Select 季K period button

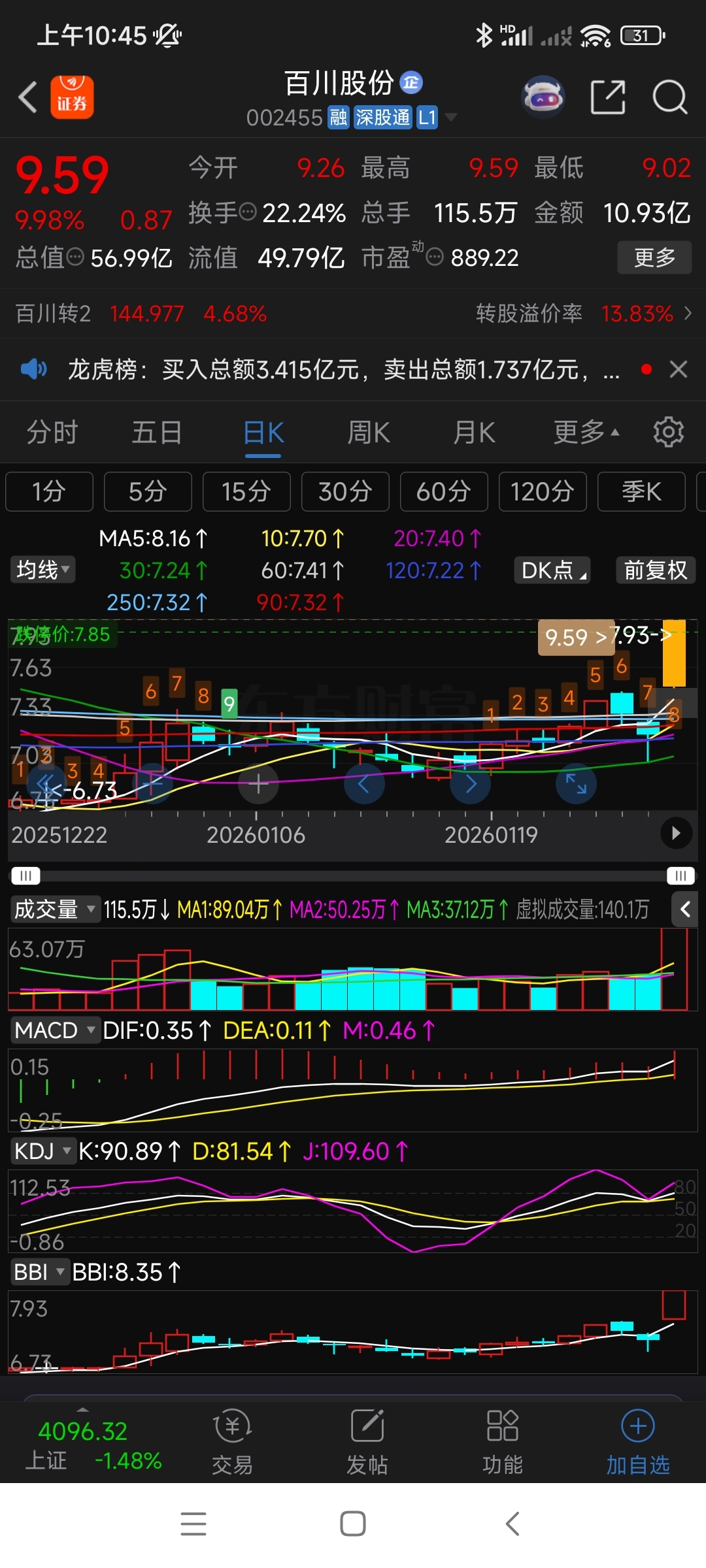click(641, 491)
